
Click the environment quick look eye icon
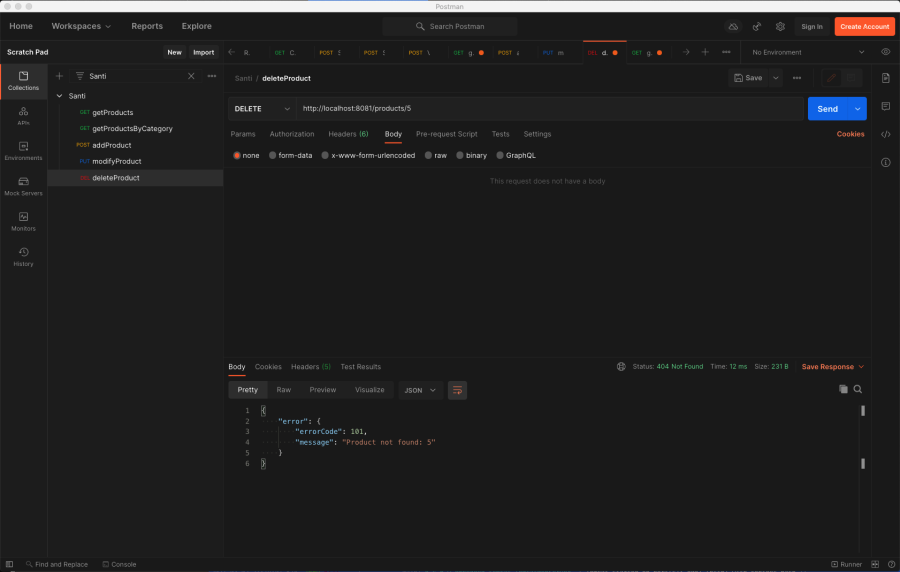[885, 52]
